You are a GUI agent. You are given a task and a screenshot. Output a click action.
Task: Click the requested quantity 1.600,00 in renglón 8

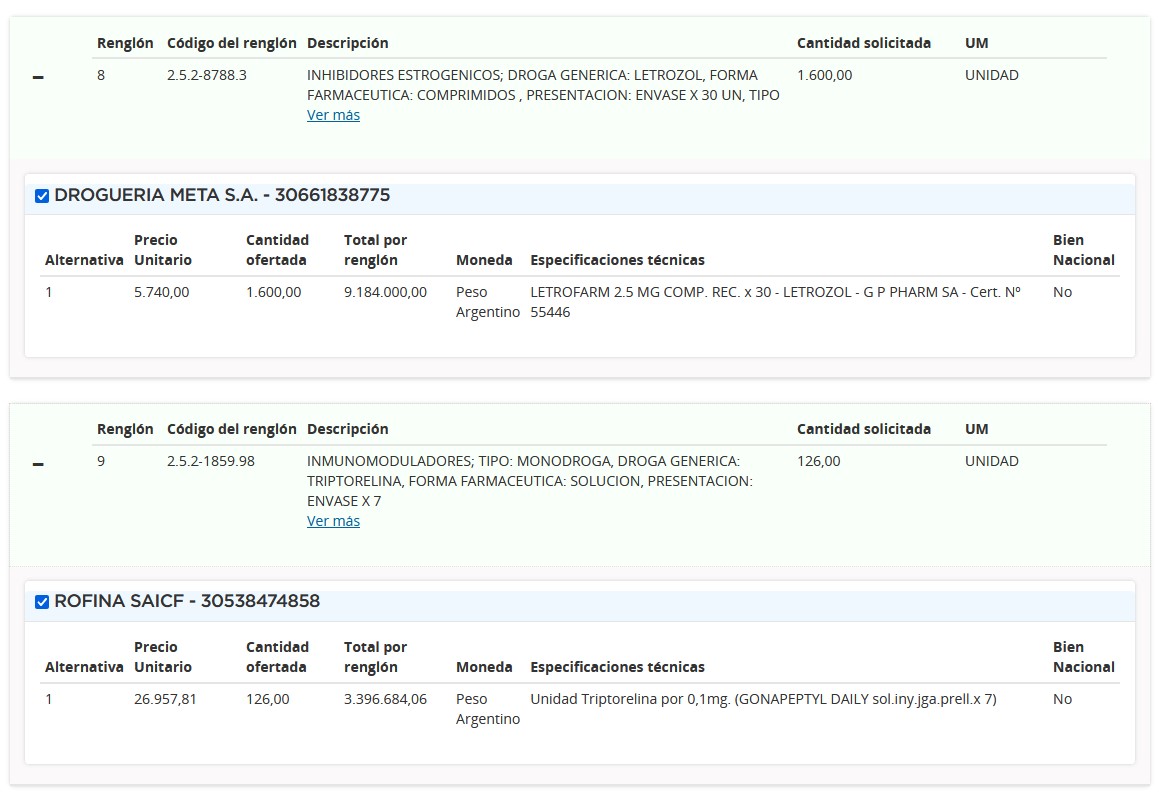tap(824, 75)
